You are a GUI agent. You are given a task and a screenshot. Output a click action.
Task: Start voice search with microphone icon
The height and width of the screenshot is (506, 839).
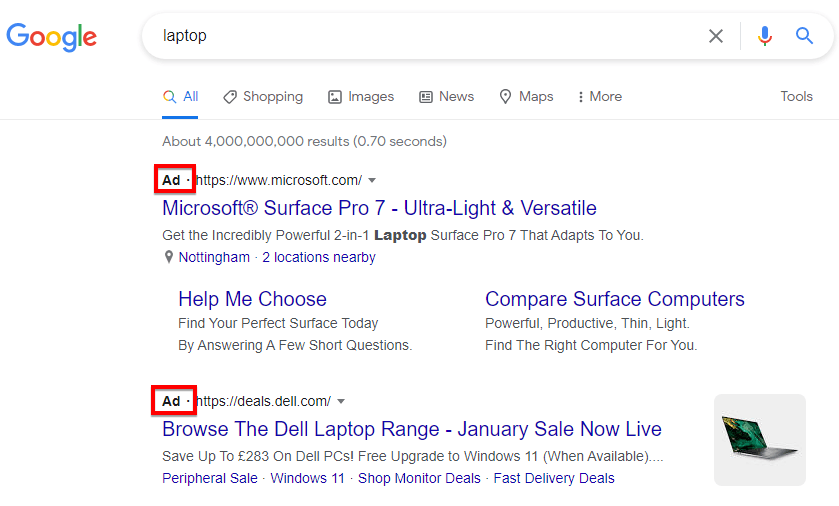[x=765, y=36]
